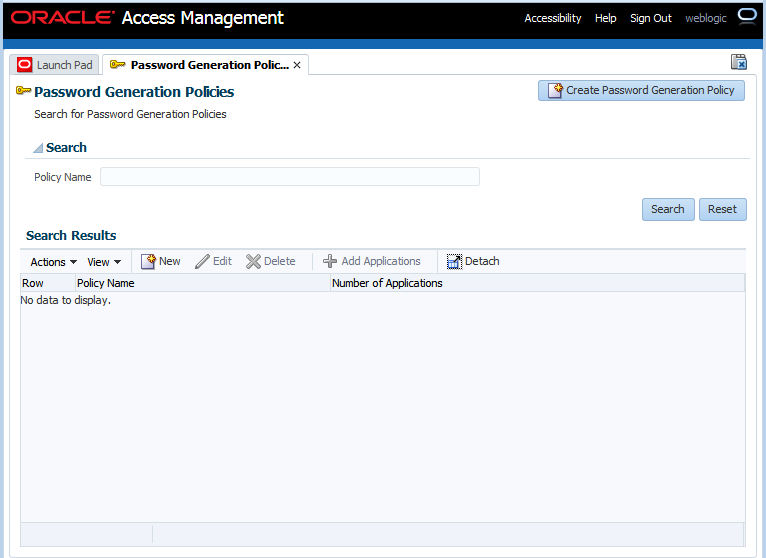This screenshot has width=766, height=558.
Task: Click the weblogic username
Action: (x=706, y=18)
